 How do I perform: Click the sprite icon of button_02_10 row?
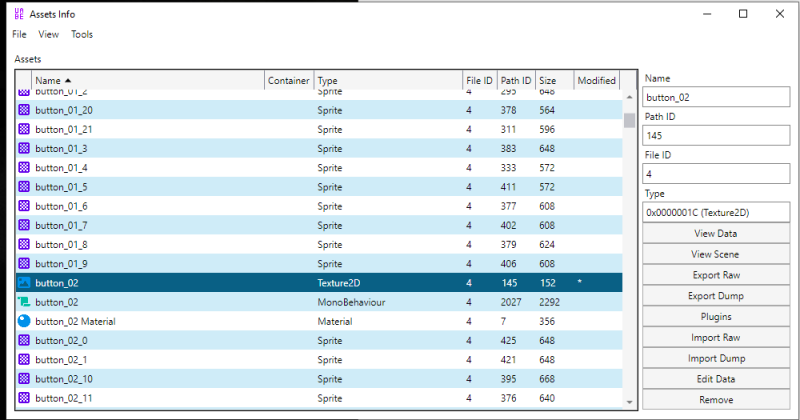point(24,379)
